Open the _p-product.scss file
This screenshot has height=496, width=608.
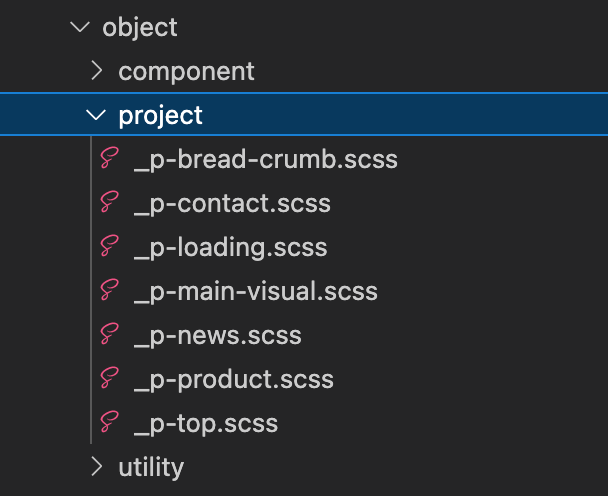(x=233, y=380)
